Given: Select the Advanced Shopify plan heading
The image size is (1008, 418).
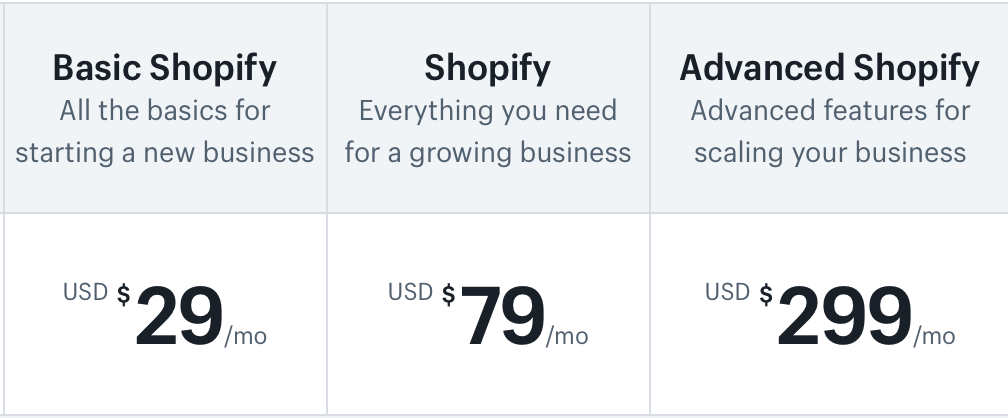Looking at the screenshot, I should point(829,69).
